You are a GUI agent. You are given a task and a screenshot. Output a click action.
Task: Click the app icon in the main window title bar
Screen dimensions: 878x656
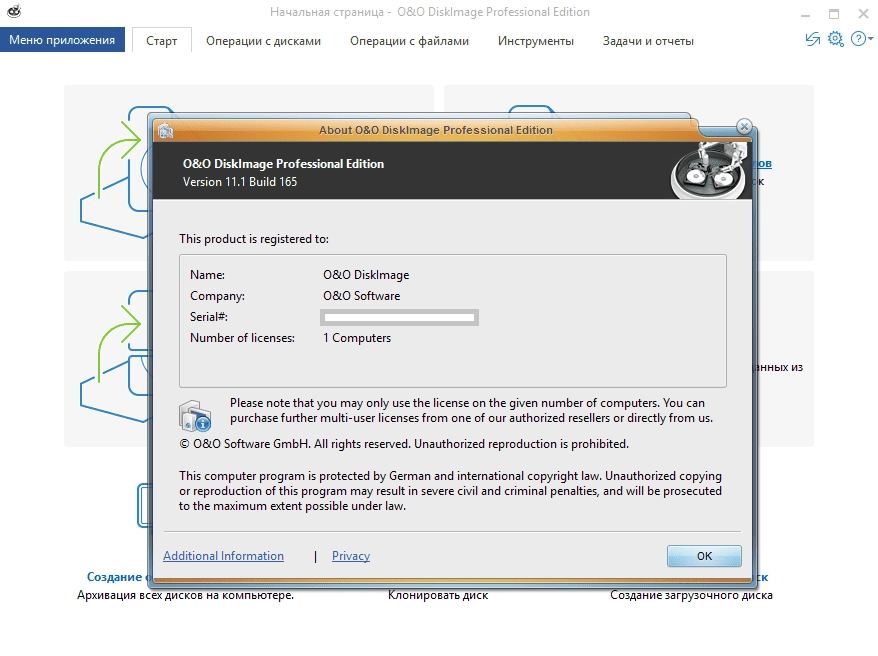[14, 11]
